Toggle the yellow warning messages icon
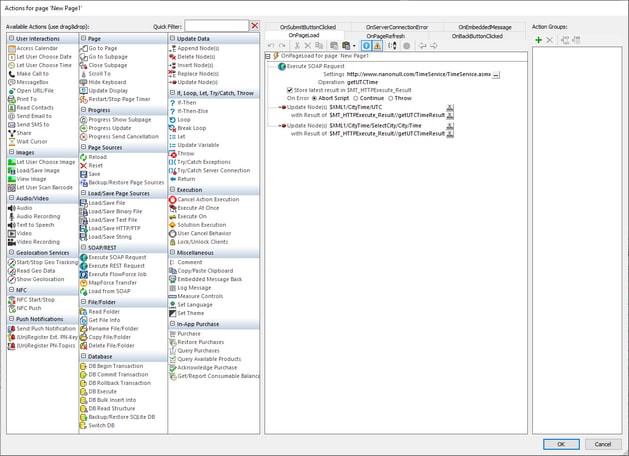Viewport: 629px width, 456px height. click(x=377, y=46)
